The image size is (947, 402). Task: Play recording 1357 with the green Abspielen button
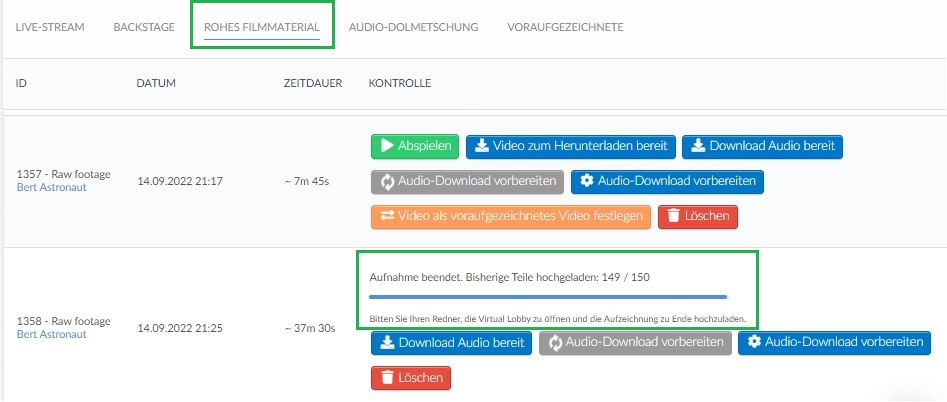pos(415,146)
